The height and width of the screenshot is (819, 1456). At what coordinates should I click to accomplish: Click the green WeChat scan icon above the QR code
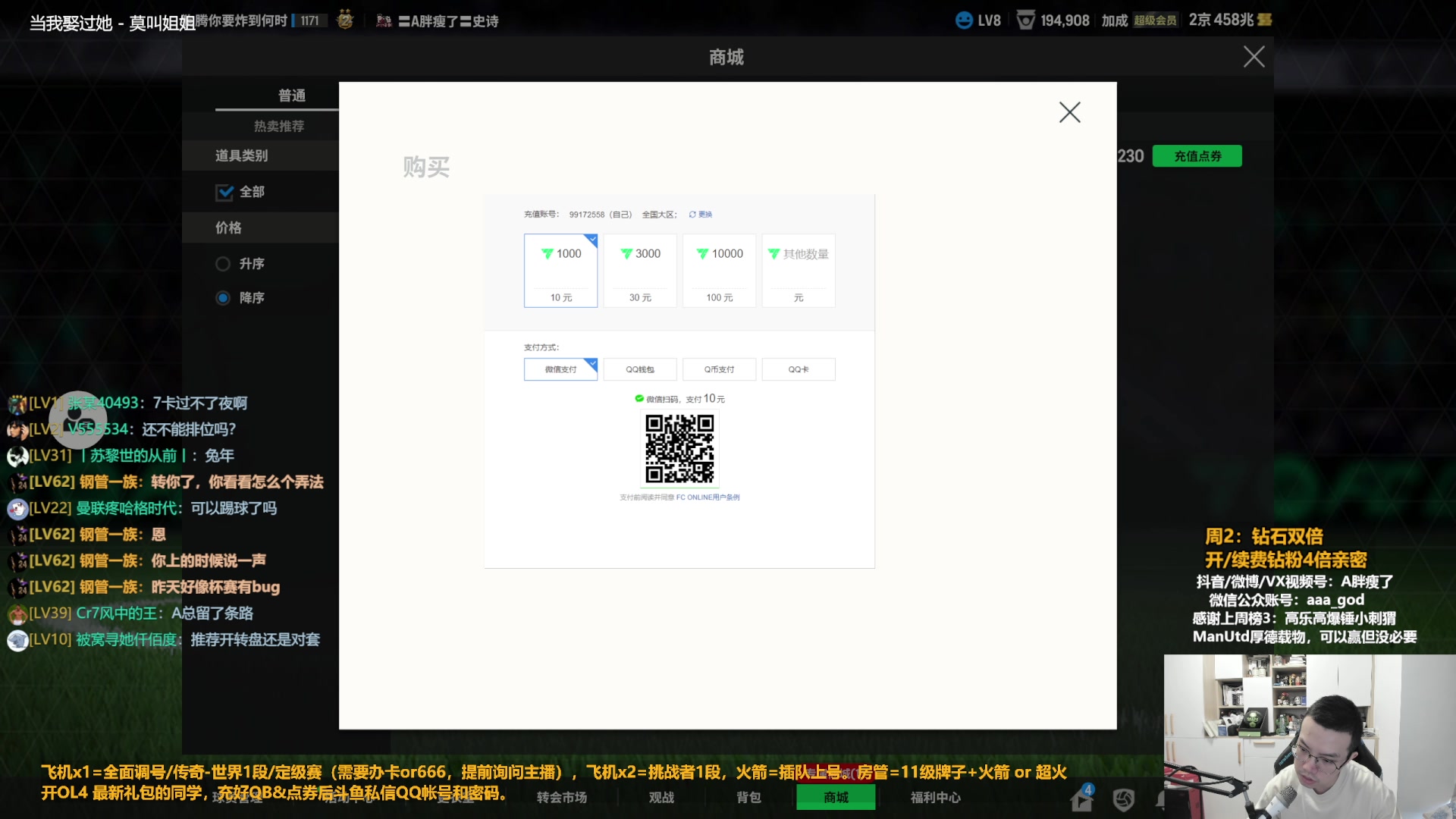tap(639, 398)
